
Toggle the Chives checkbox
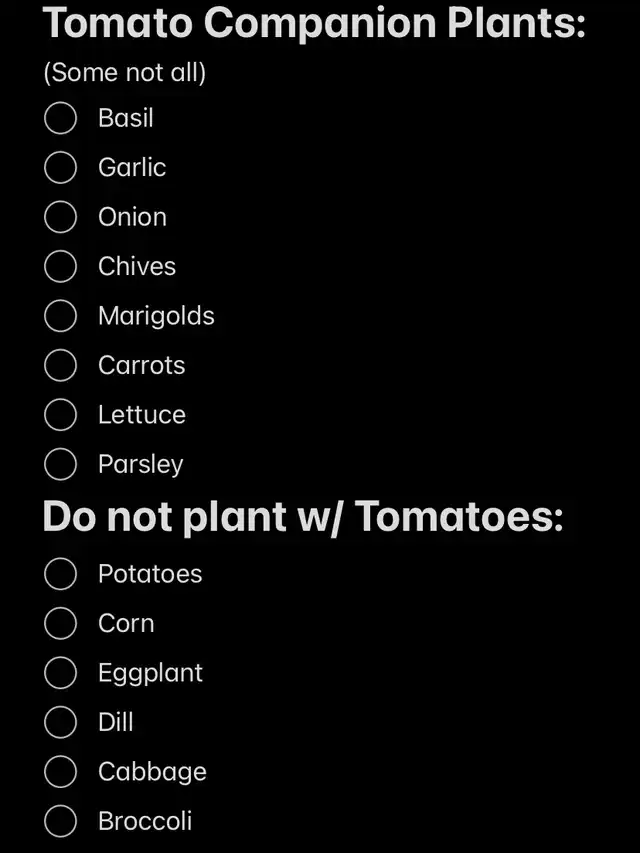61,266
